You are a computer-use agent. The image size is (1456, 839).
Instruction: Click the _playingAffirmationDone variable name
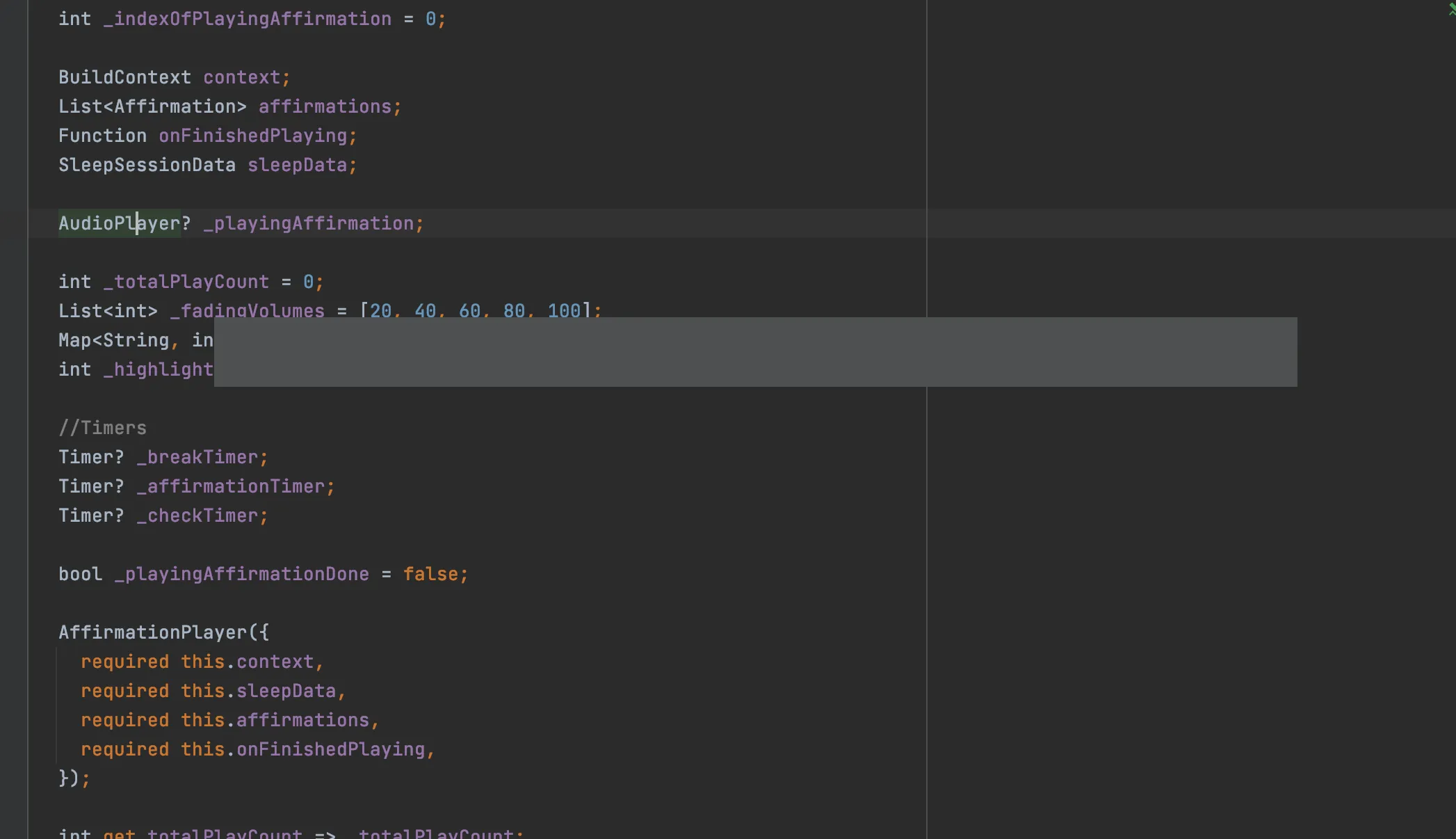pos(241,574)
